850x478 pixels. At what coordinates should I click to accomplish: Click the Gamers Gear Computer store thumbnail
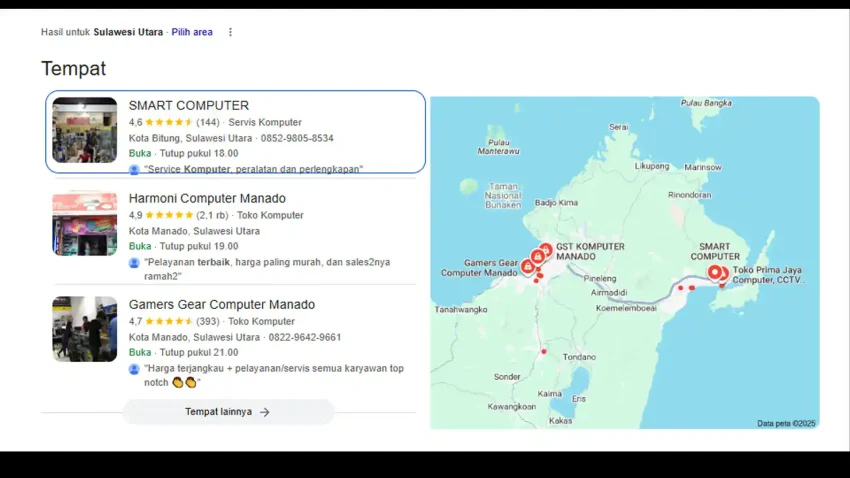(x=85, y=329)
